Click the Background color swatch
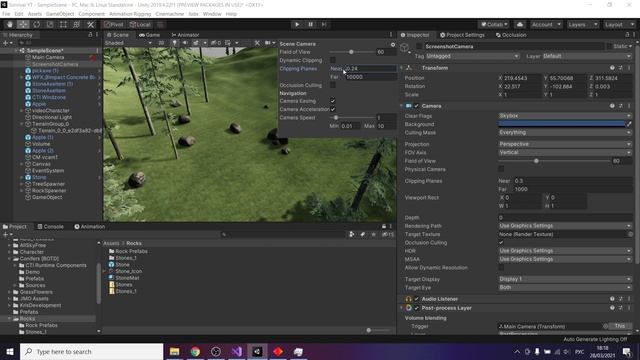Image resolution: width=640 pixels, height=360 pixels. (x=561, y=124)
